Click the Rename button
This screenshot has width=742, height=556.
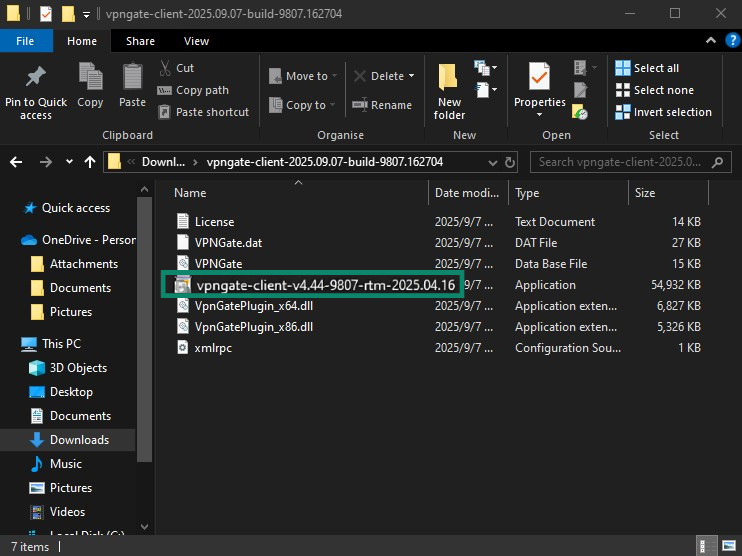coord(382,105)
